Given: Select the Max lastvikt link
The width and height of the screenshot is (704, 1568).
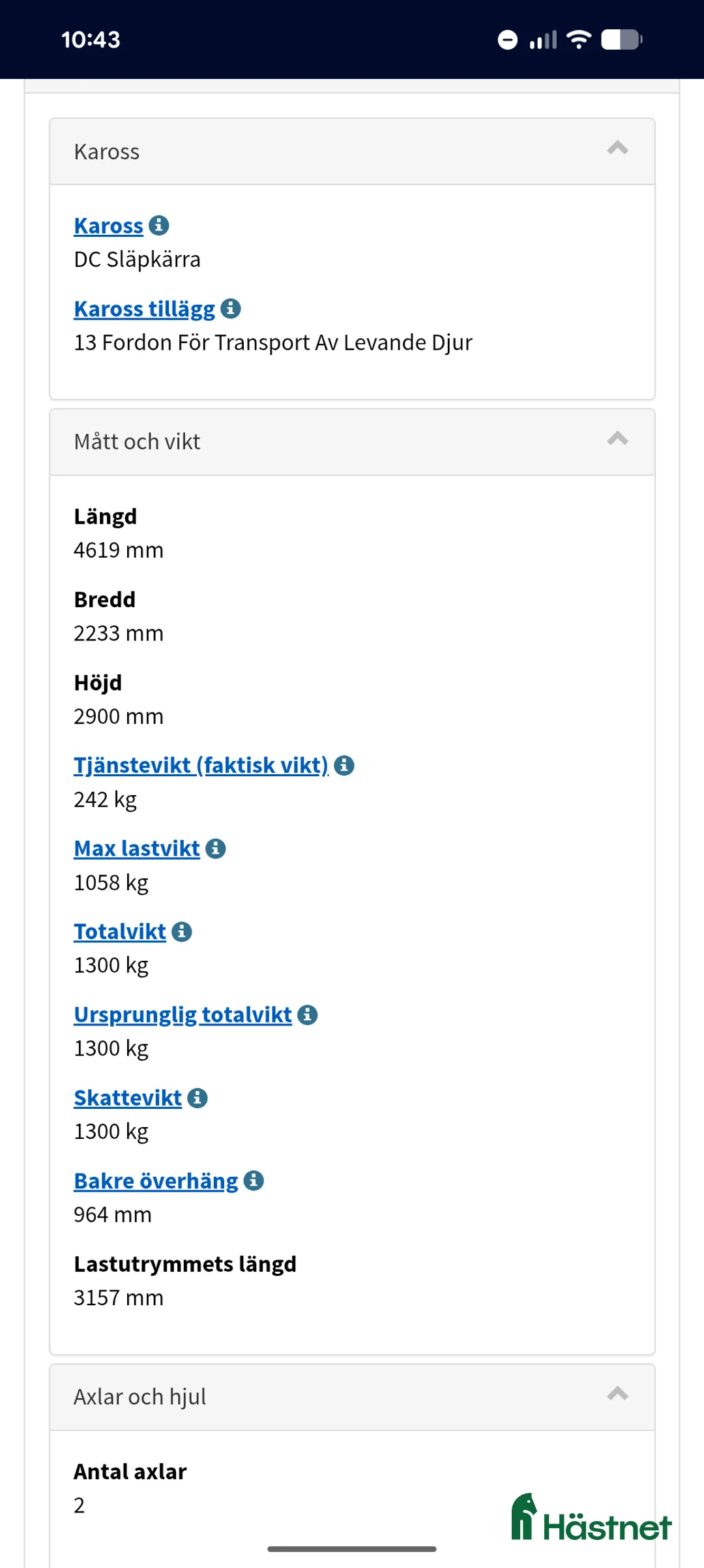Looking at the screenshot, I should [136, 849].
